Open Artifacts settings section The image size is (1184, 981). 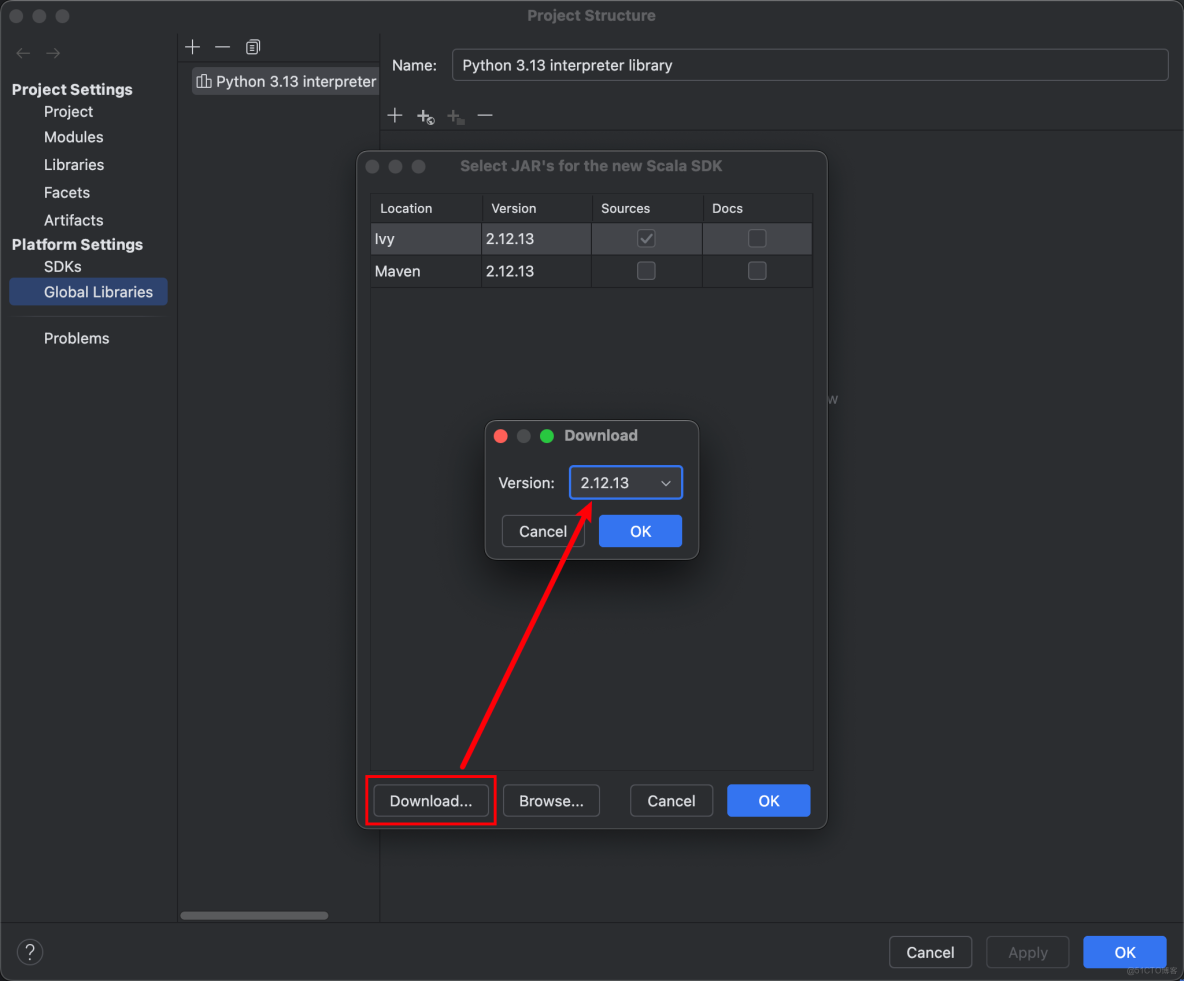point(73,221)
